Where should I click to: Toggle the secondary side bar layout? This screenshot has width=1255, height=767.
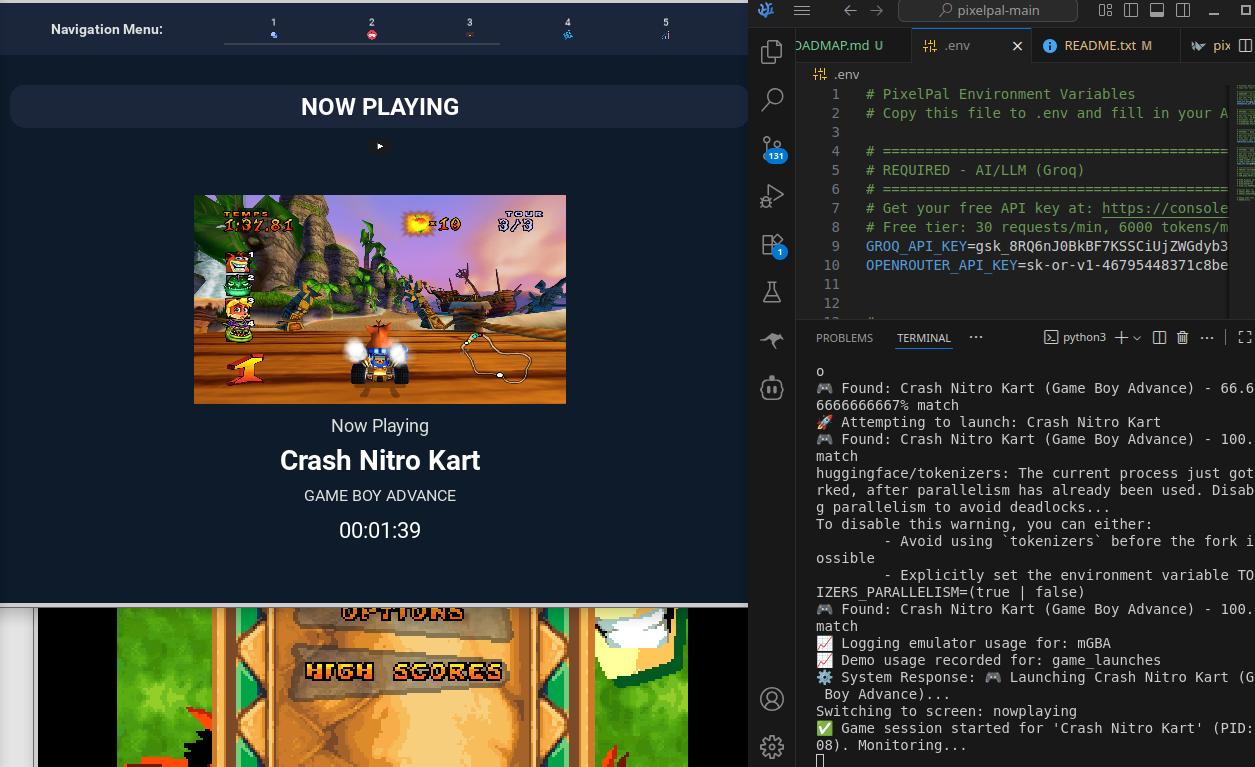click(x=1183, y=11)
